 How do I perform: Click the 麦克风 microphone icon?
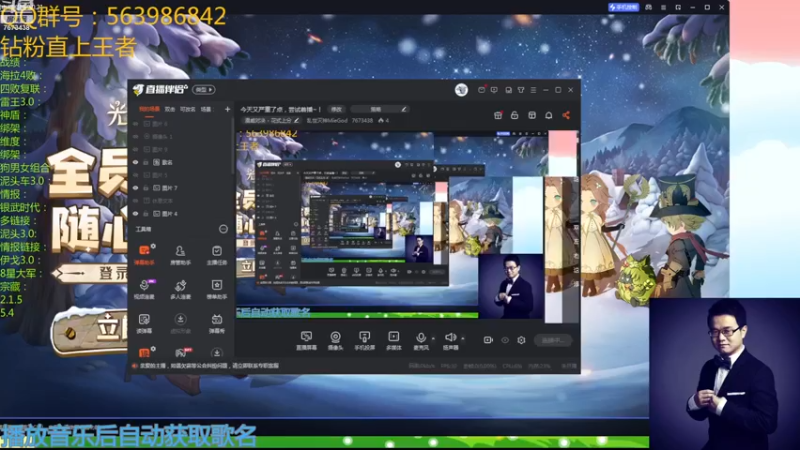tap(421, 338)
